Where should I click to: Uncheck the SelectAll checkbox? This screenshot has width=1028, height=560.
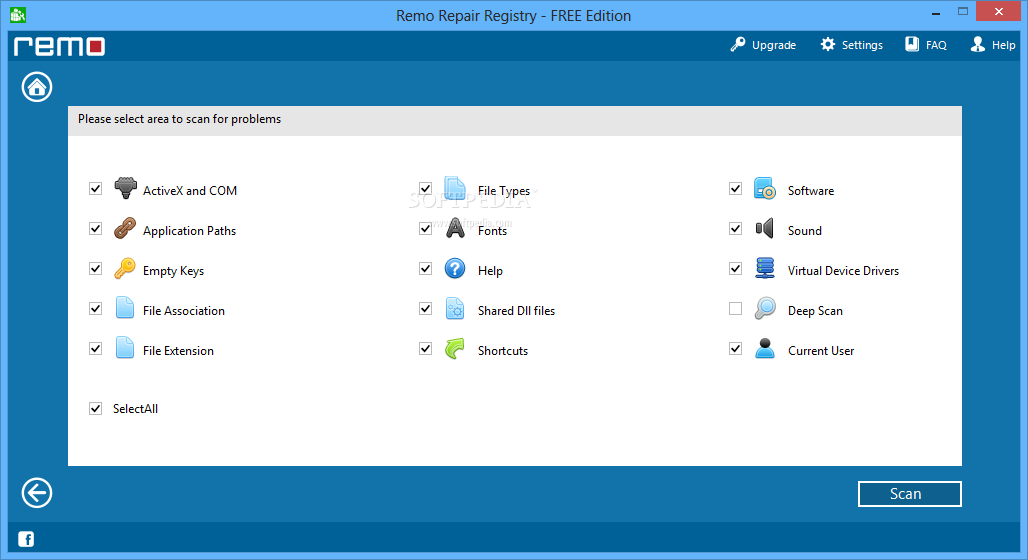coord(96,409)
